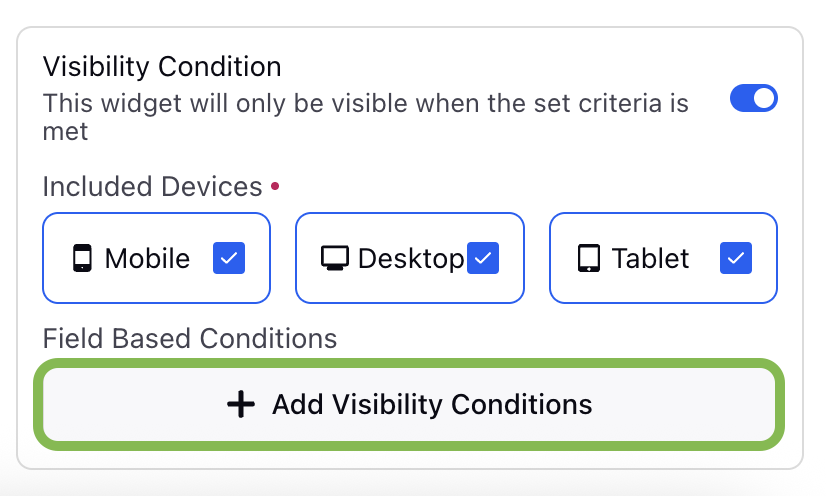The width and height of the screenshot is (826, 496).
Task: Uncheck the Tablet checkbox
Action: (736, 258)
